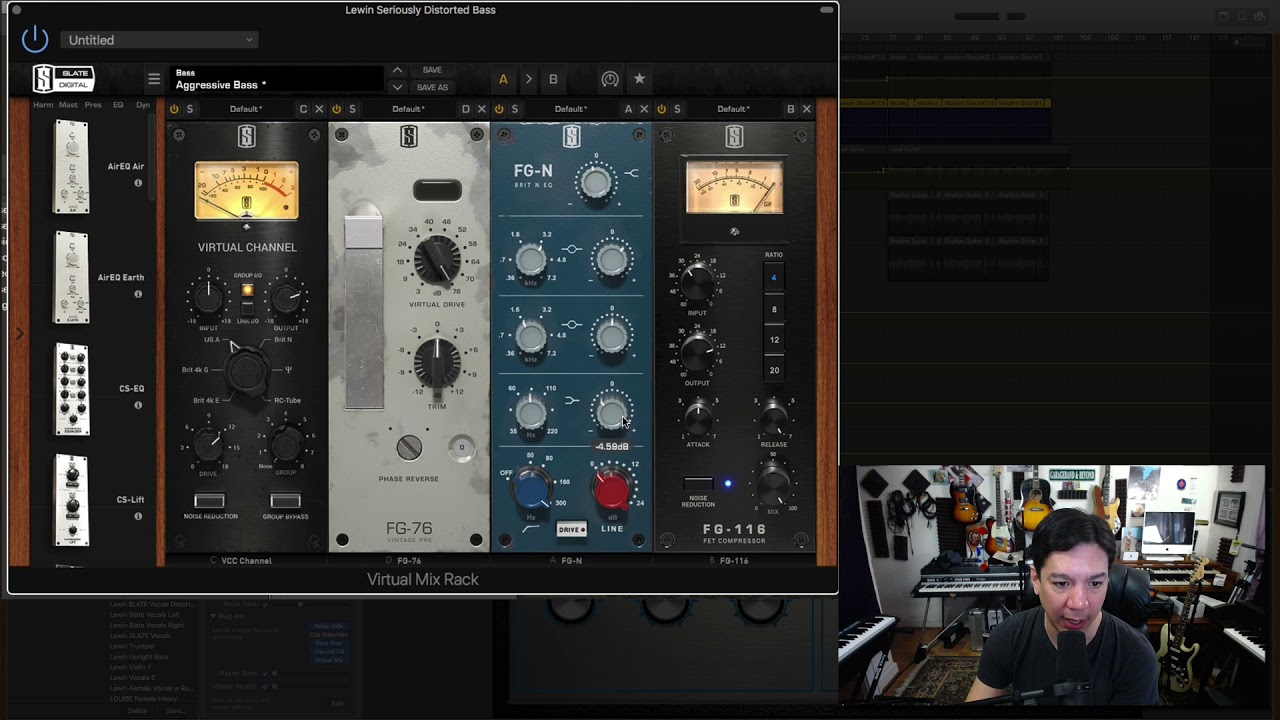The width and height of the screenshot is (1280, 720).
Task: Toggle FG-116 Noise Reduction button
Action: (x=698, y=484)
